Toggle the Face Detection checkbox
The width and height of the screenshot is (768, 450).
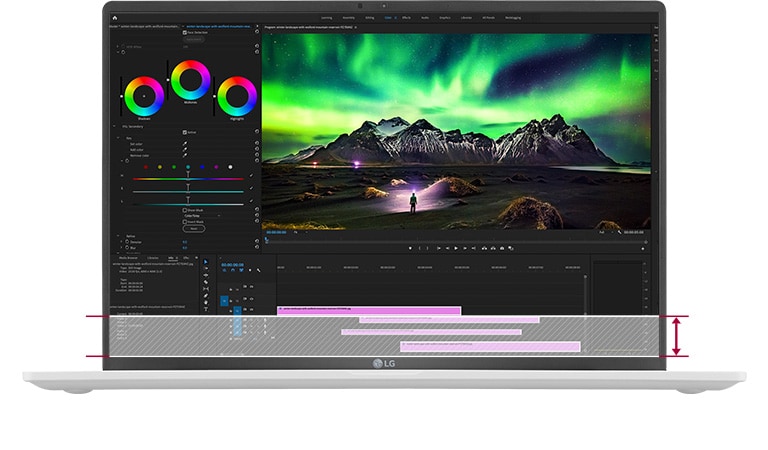pyautogui.click(x=184, y=32)
